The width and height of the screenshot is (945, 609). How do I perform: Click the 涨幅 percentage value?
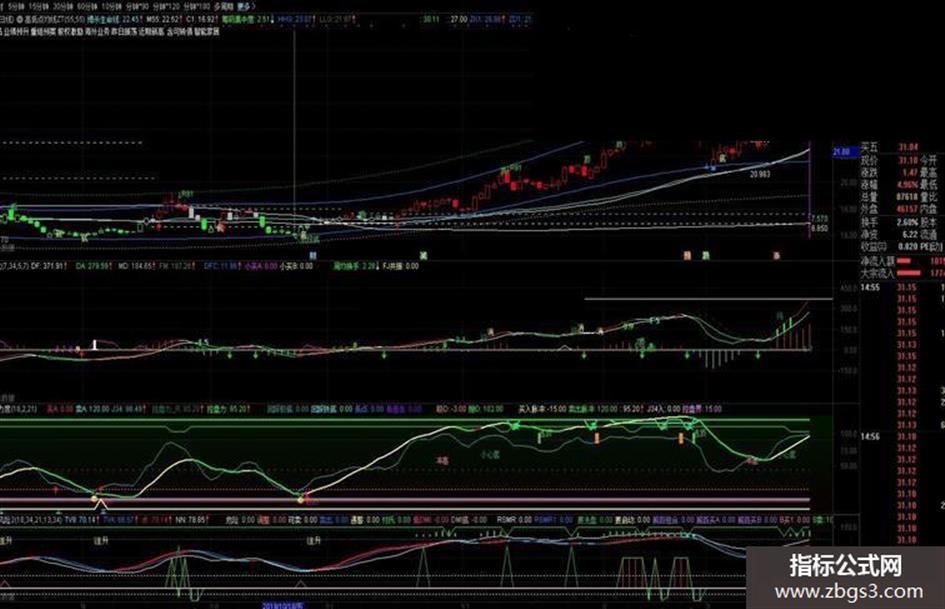907,185
